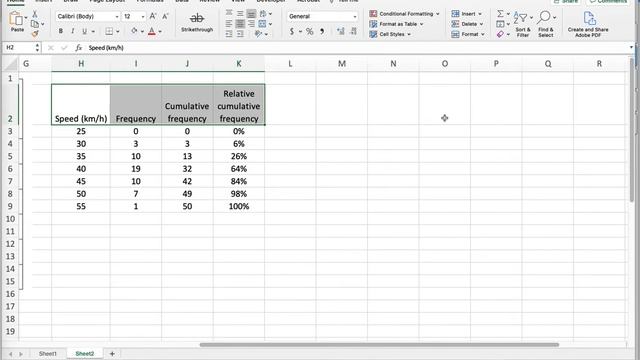Screen dimensions: 640x360
Task: Toggle Italic formatting
Action: [x=73, y=31]
